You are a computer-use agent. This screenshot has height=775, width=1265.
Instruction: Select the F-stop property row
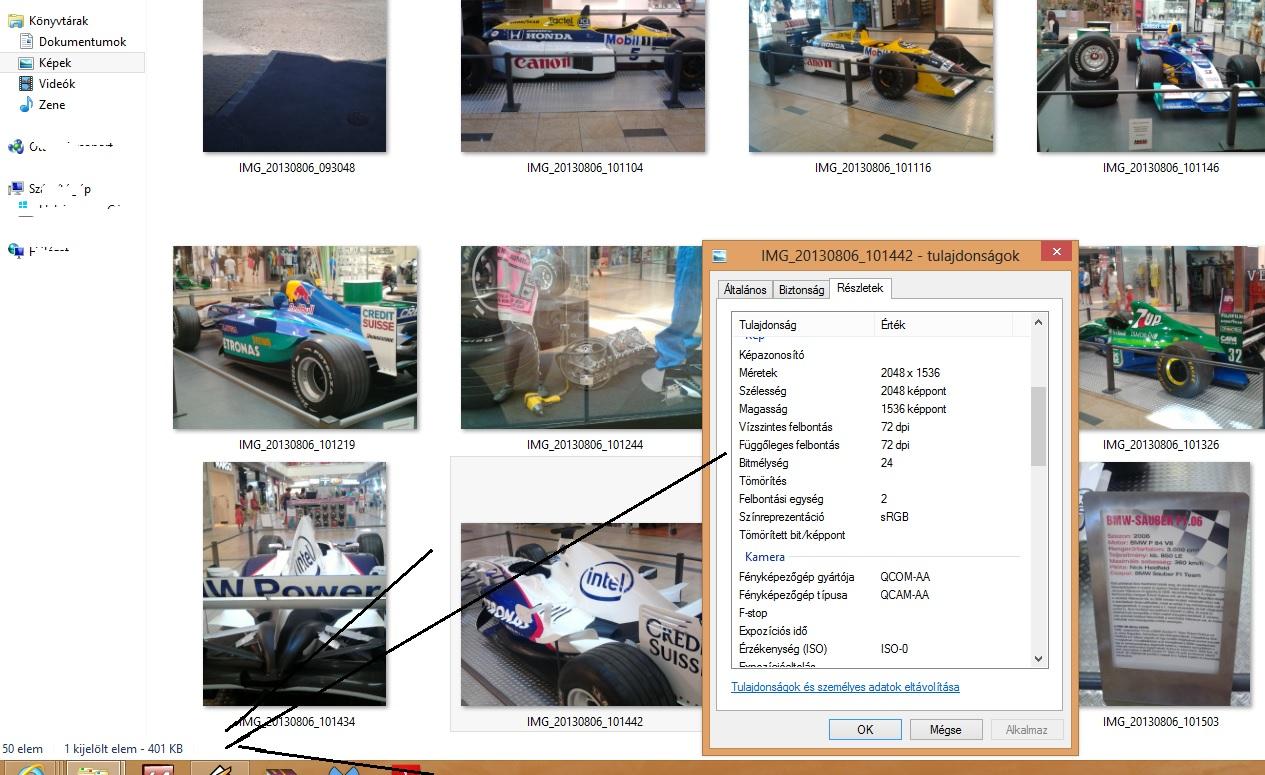click(x=880, y=613)
